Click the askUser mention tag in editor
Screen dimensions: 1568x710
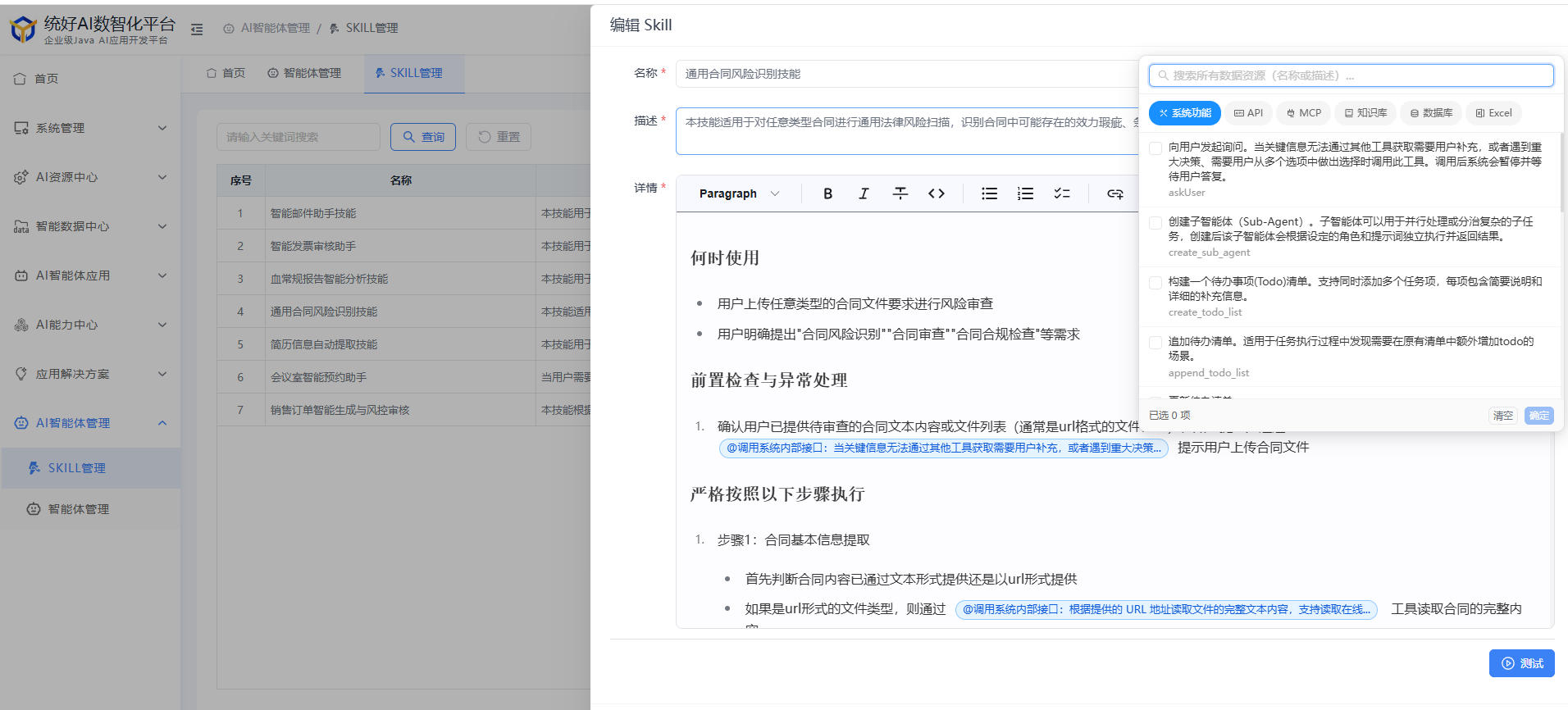click(x=944, y=448)
